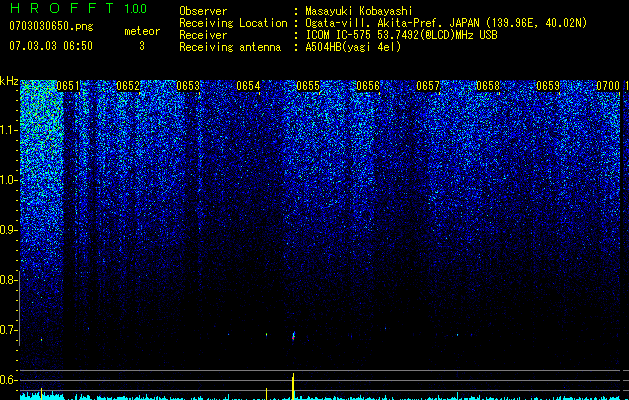The image size is (629, 400).
Task: Select the filename 0703030650.png
Action: tap(51, 26)
